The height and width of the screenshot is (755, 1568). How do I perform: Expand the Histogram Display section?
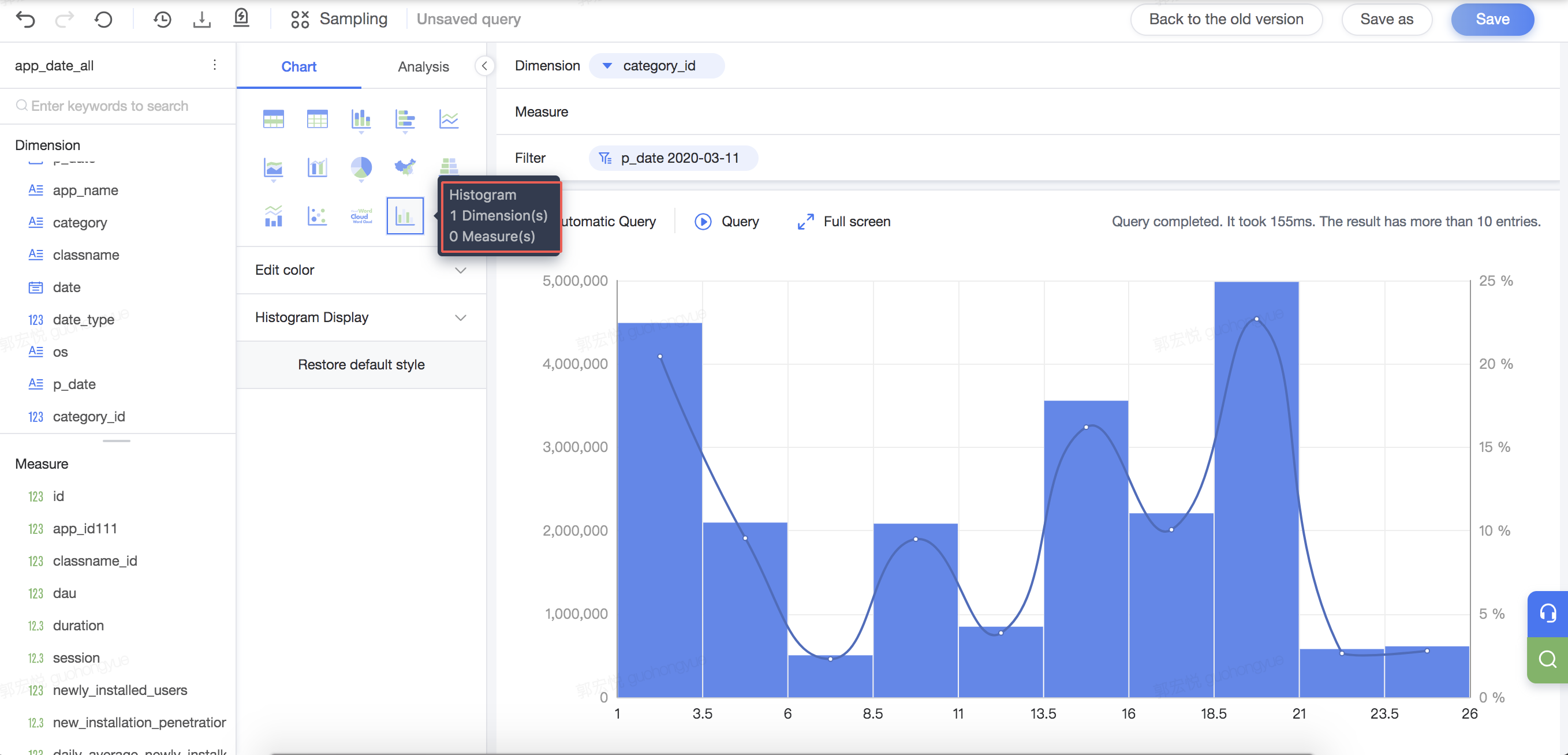(x=361, y=317)
